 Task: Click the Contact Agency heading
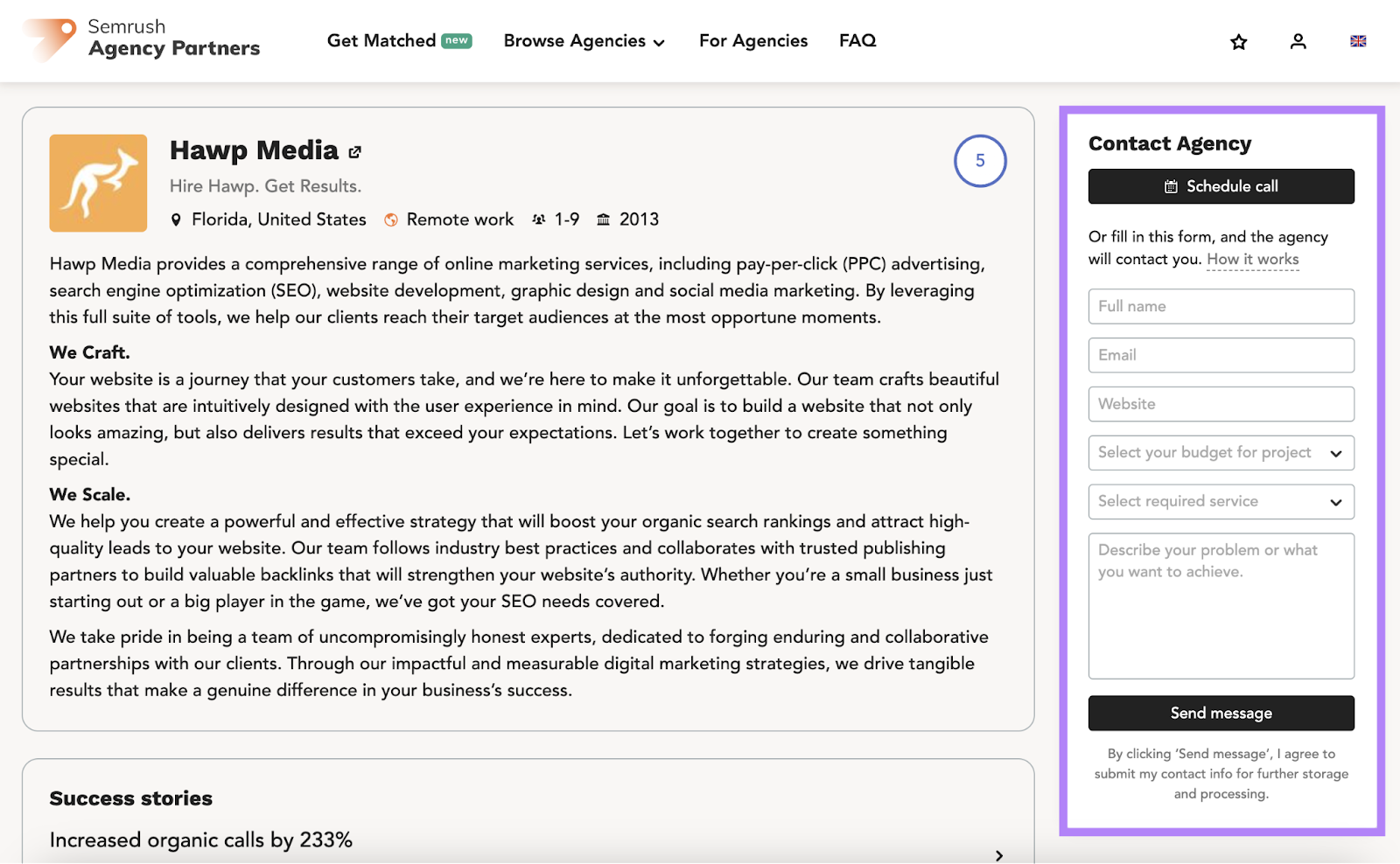1170,144
